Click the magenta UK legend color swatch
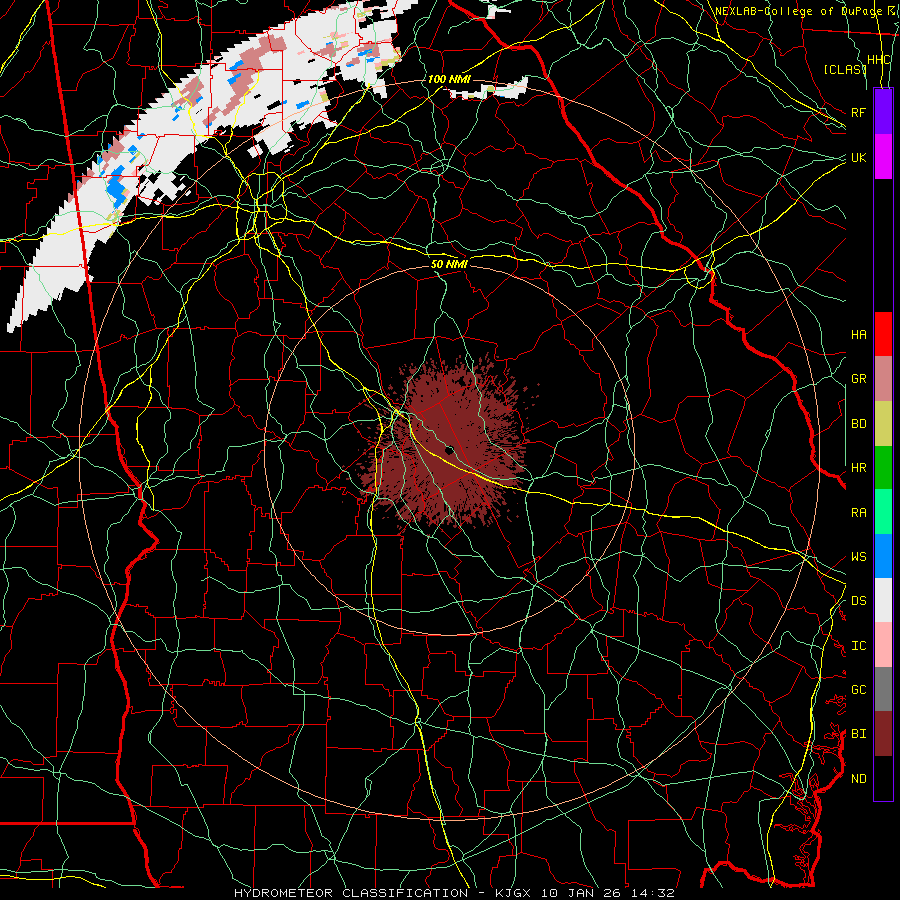The width and height of the screenshot is (900, 900). click(x=883, y=157)
